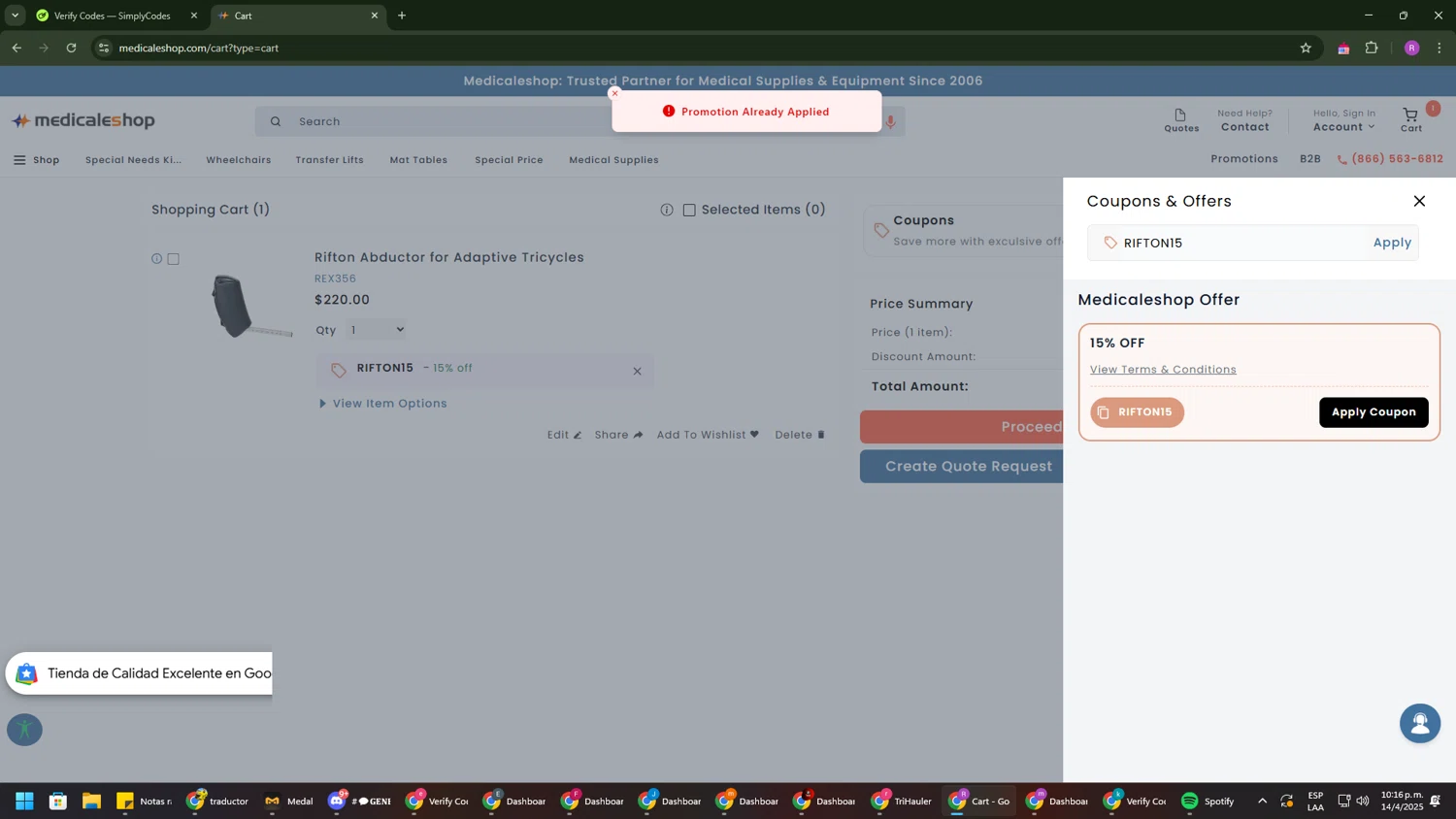
Task: Open the Wheelchairs menu item
Action: tap(239, 160)
